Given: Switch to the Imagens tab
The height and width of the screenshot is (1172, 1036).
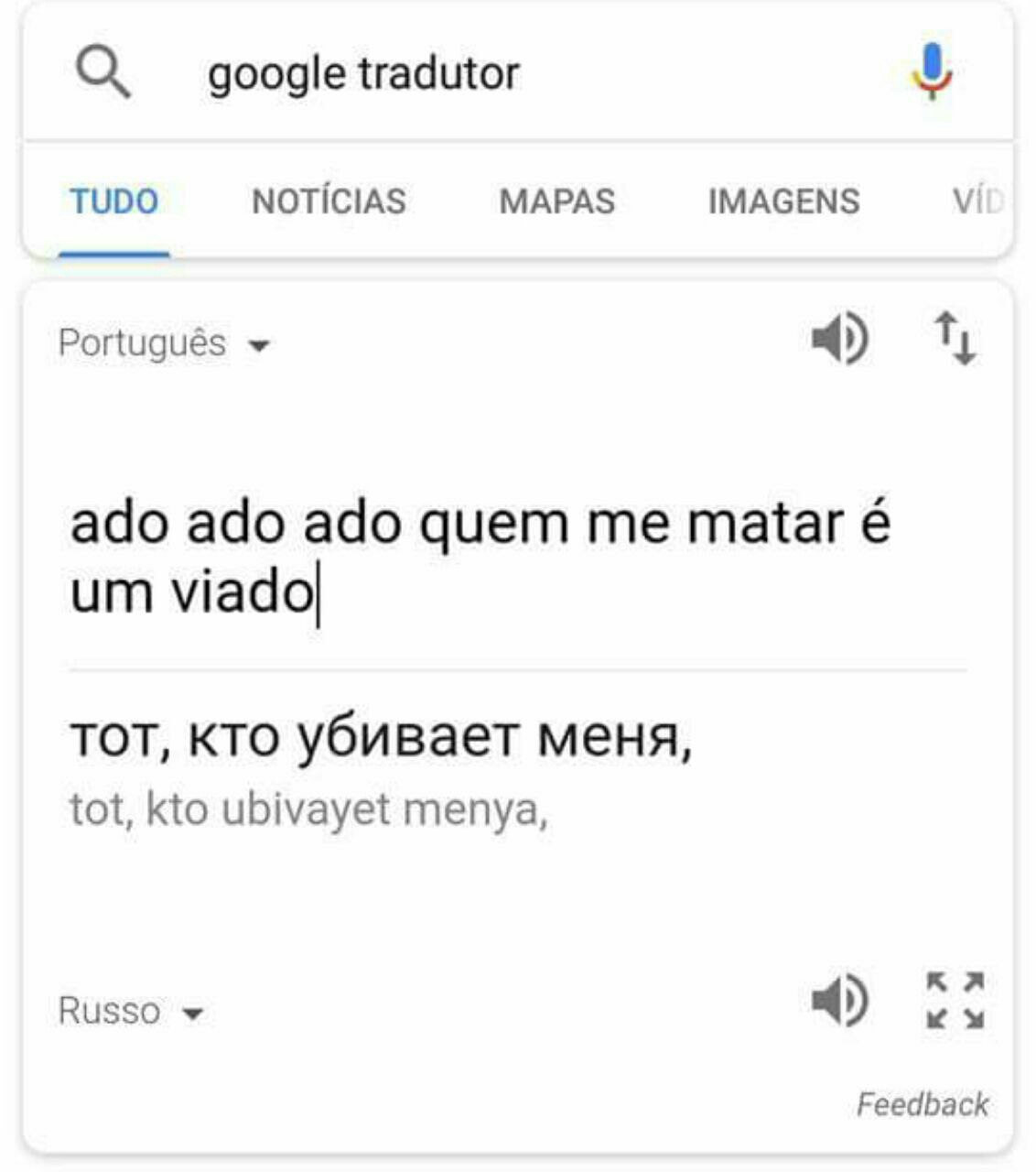Looking at the screenshot, I should [783, 201].
